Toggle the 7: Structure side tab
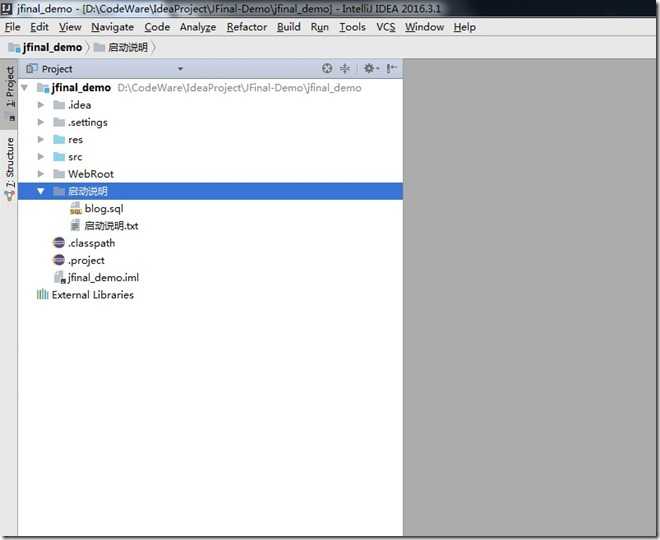This screenshot has height=540, width=660. [x=9, y=168]
